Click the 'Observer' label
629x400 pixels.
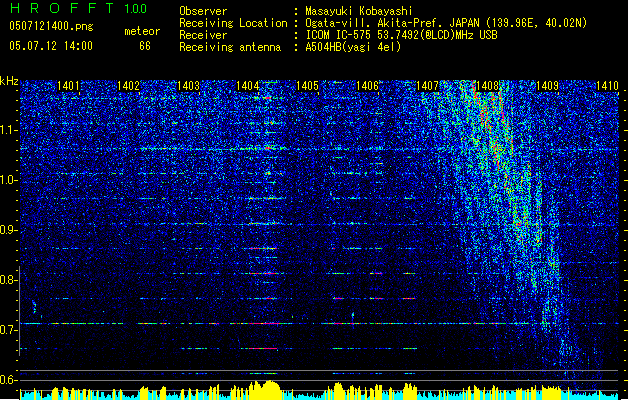point(203,11)
